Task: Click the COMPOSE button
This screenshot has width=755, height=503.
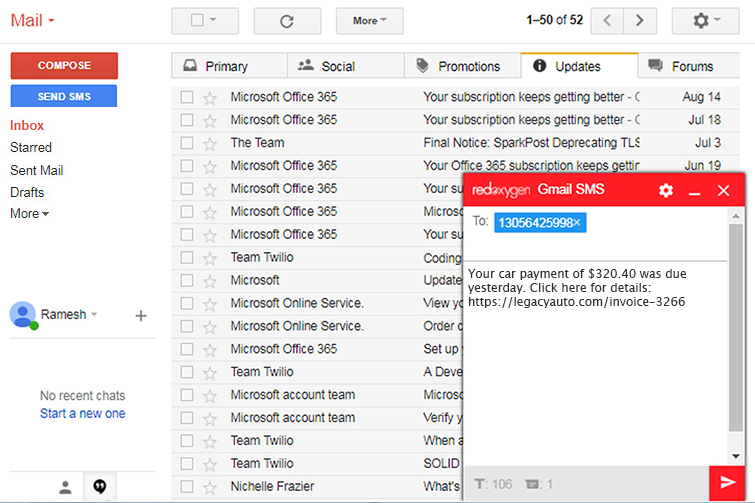Action: click(64, 65)
